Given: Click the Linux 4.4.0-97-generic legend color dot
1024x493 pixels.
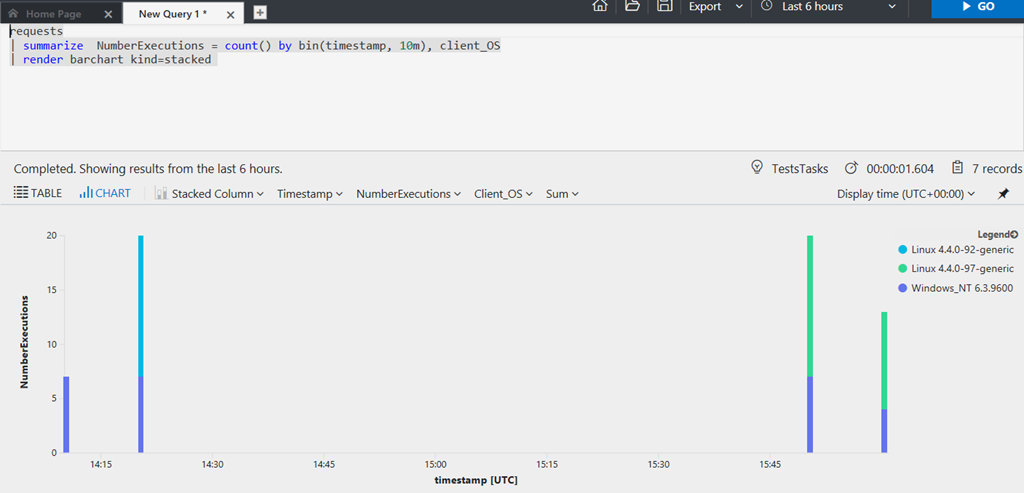Looking at the screenshot, I should coord(903,268).
